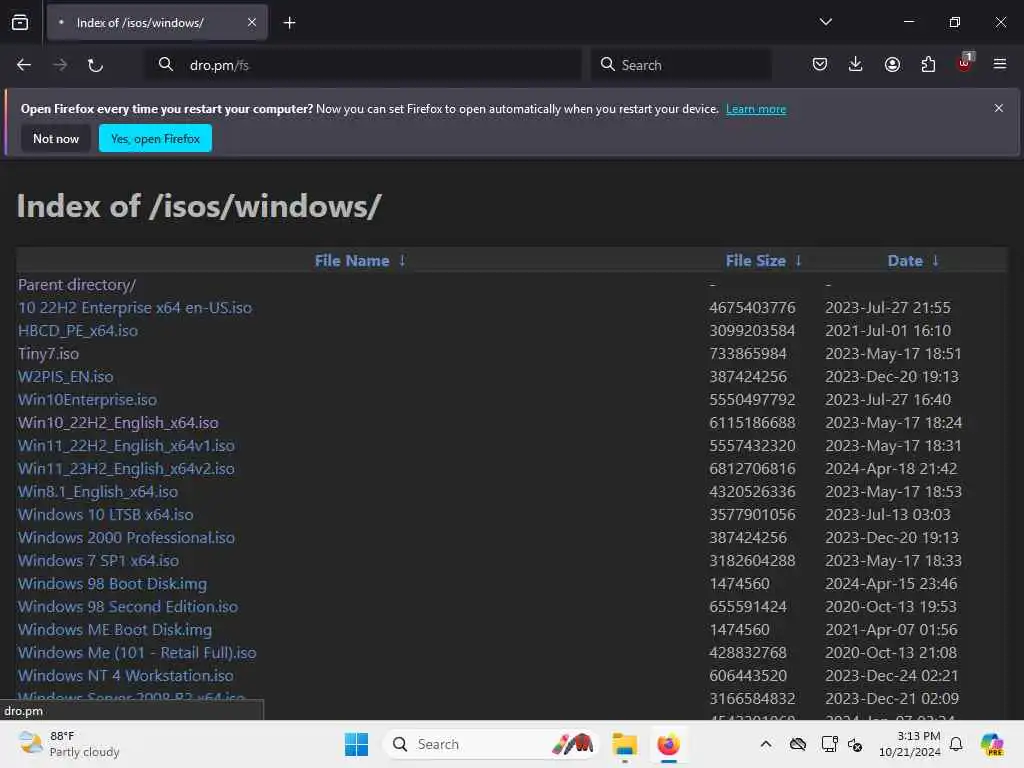Open the List all tabs chevron
The width and height of the screenshot is (1024, 768).
pyautogui.click(x=825, y=22)
